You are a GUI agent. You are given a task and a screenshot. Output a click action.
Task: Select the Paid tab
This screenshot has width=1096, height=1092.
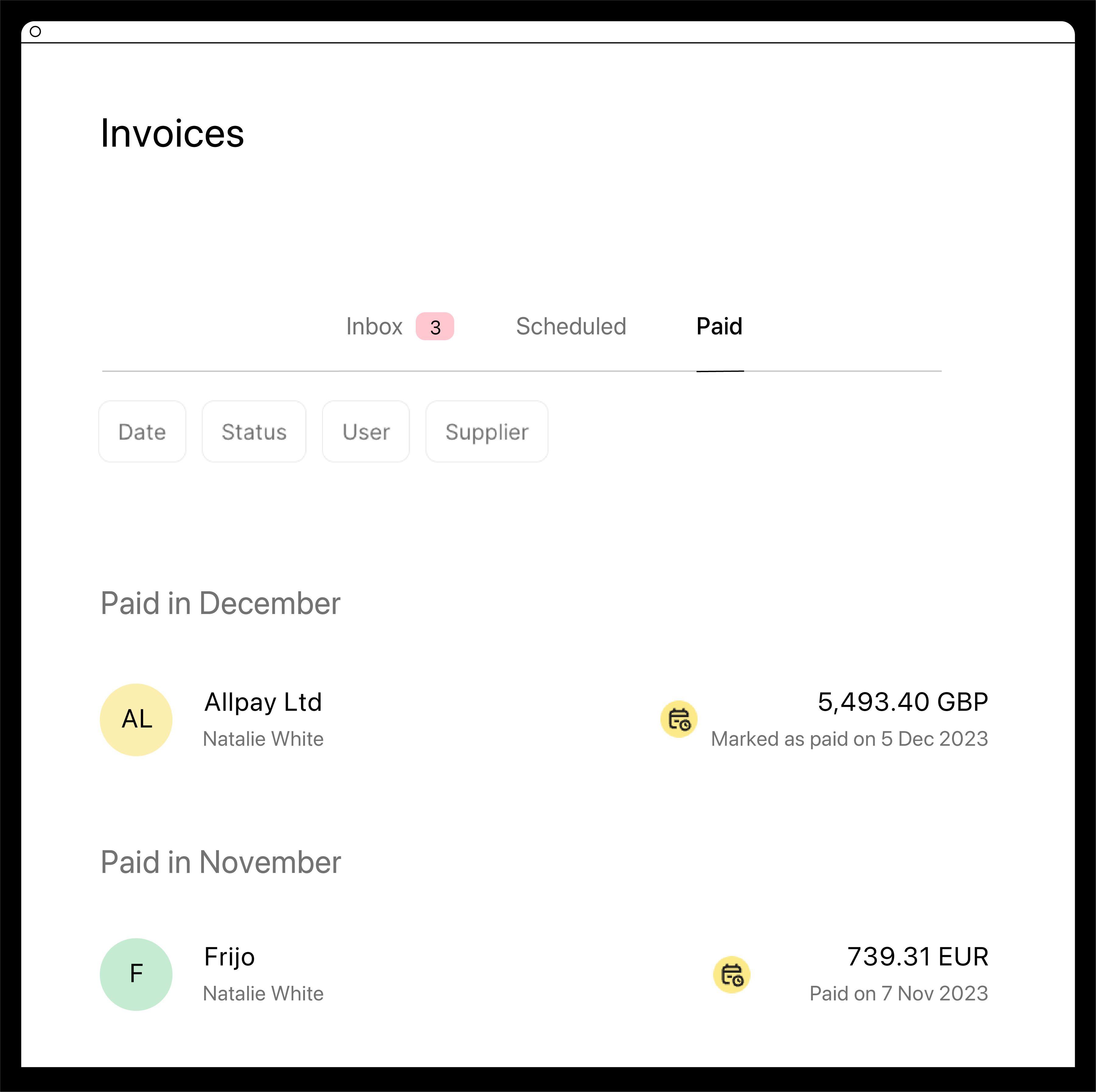pyautogui.click(x=719, y=326)
